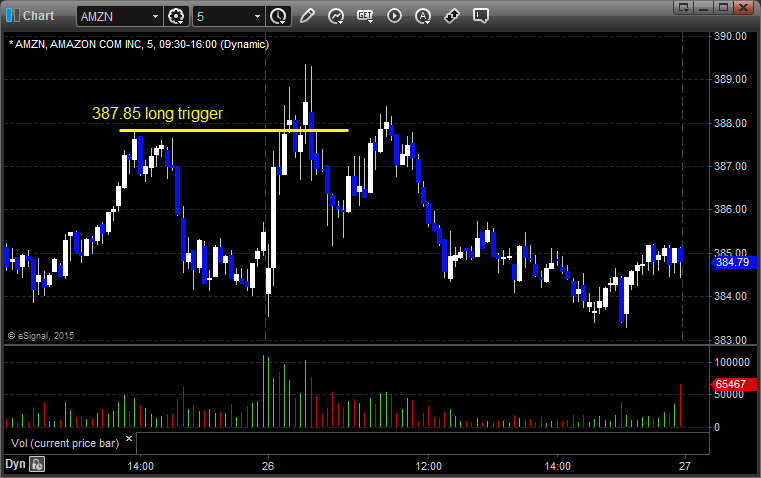Select the yellow 387.85 long trigger line
This screenshot has height=478, width=761.
point(234,130)
